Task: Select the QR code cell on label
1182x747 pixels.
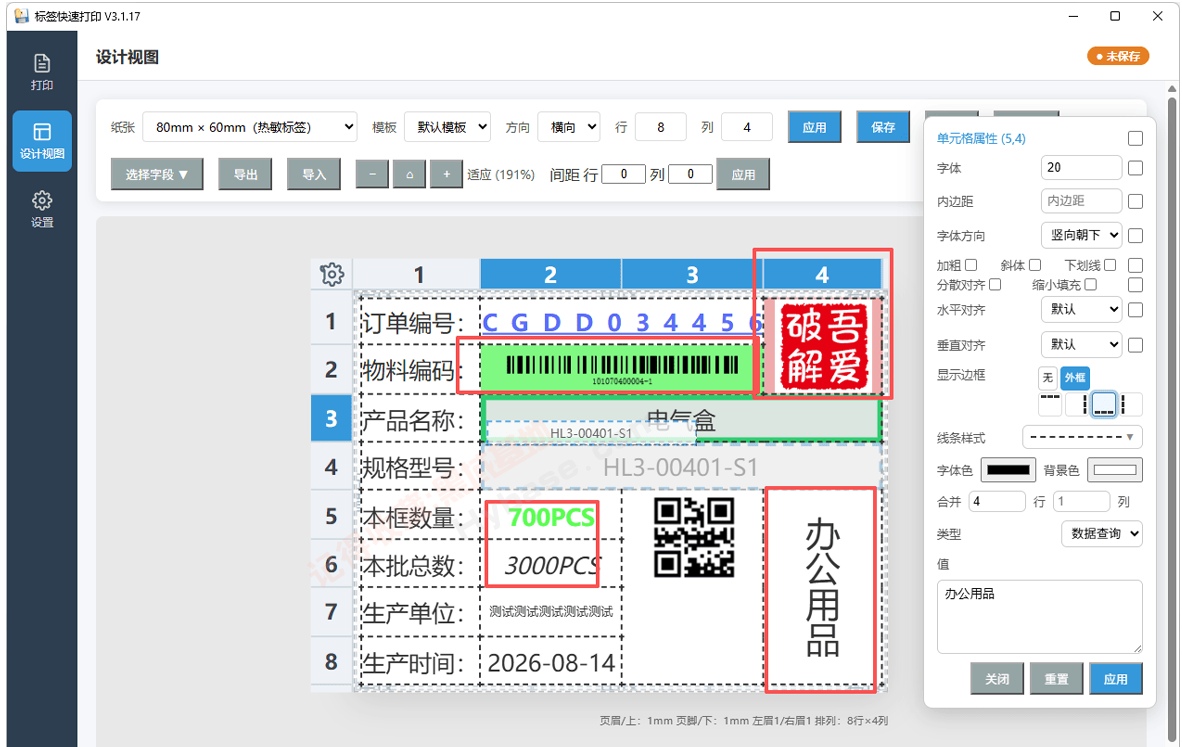Action: [694, 538]
